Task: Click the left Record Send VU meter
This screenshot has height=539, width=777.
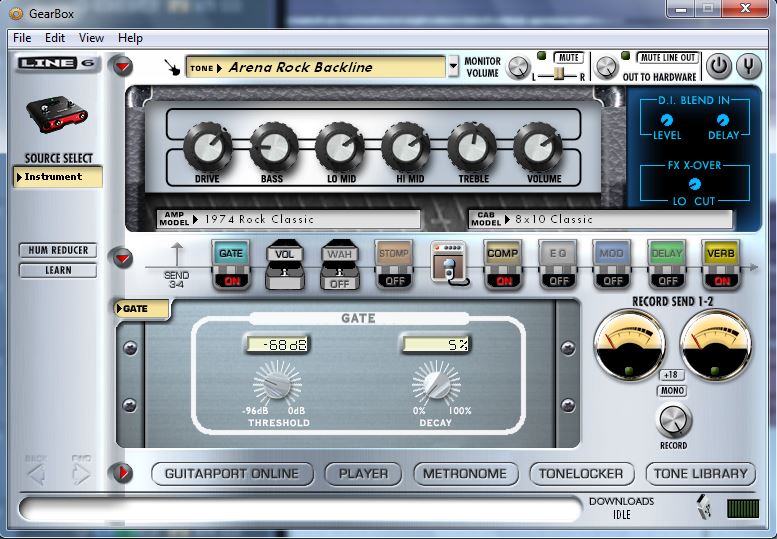Action: (x=629, y=345)
